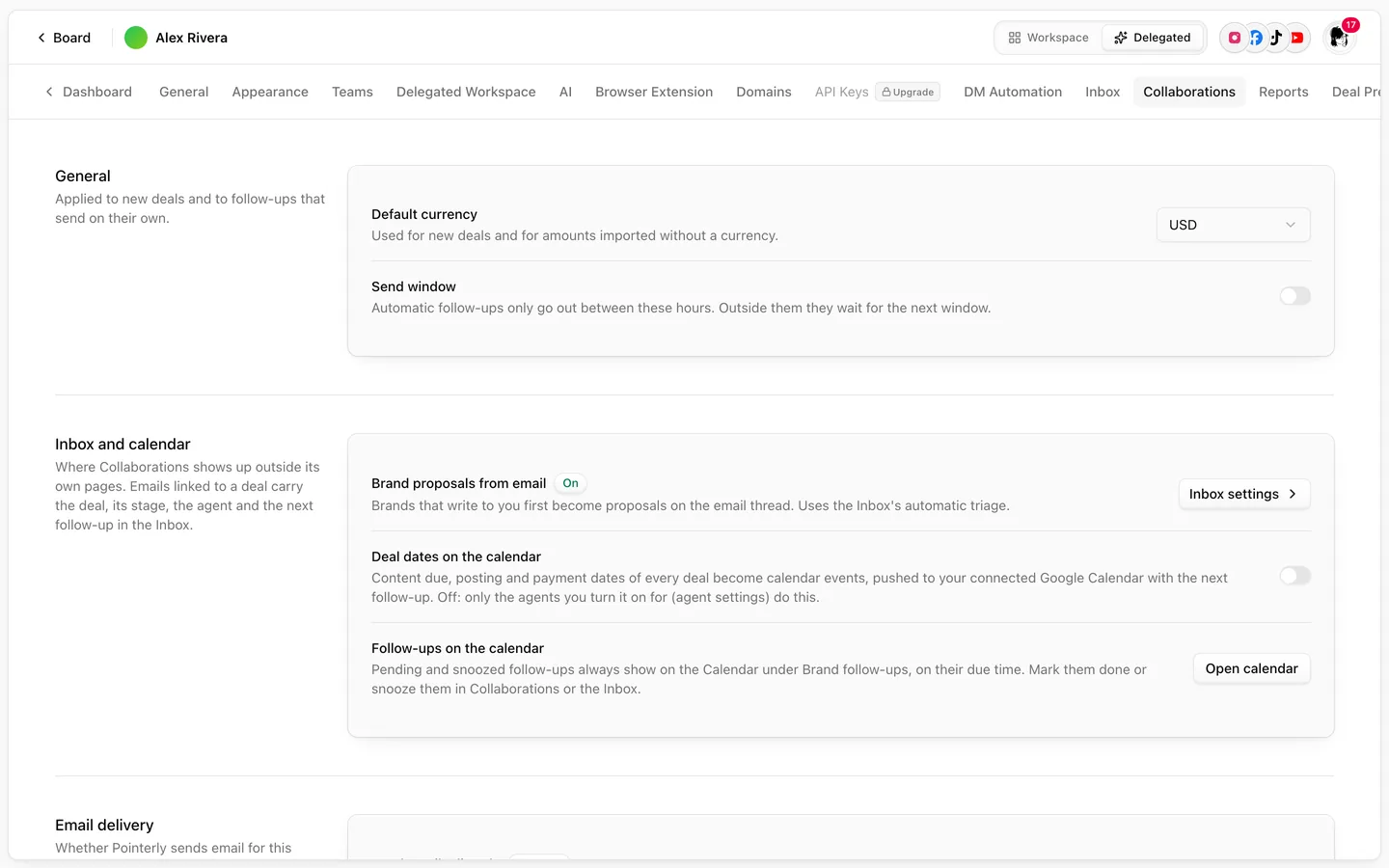Open the partially visible Deal tab
Image resolution: width=1389 pixels, height=868 pixels.
[x=1356, y=92]
